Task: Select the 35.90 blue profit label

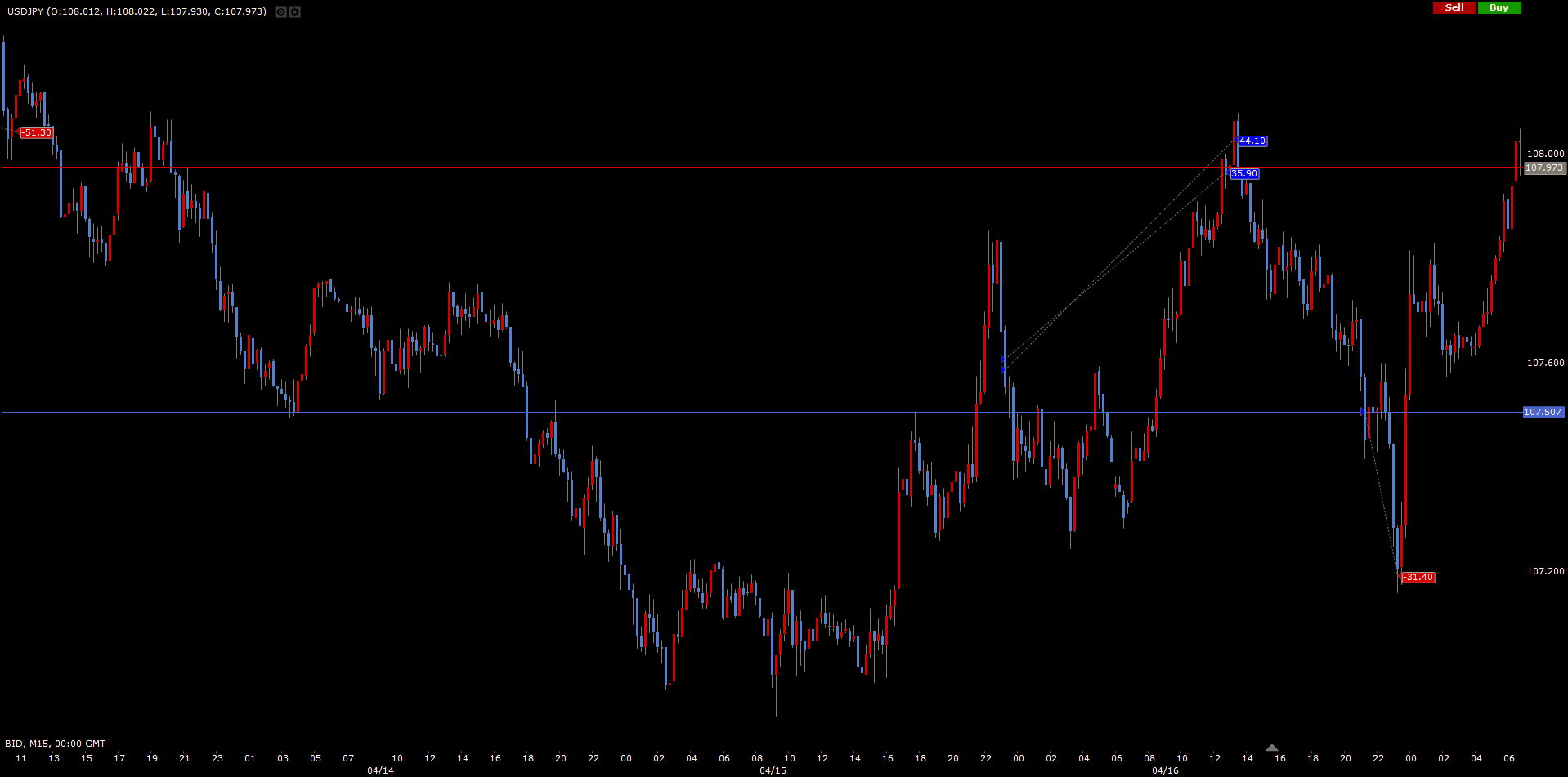Action: (1243, 174)
